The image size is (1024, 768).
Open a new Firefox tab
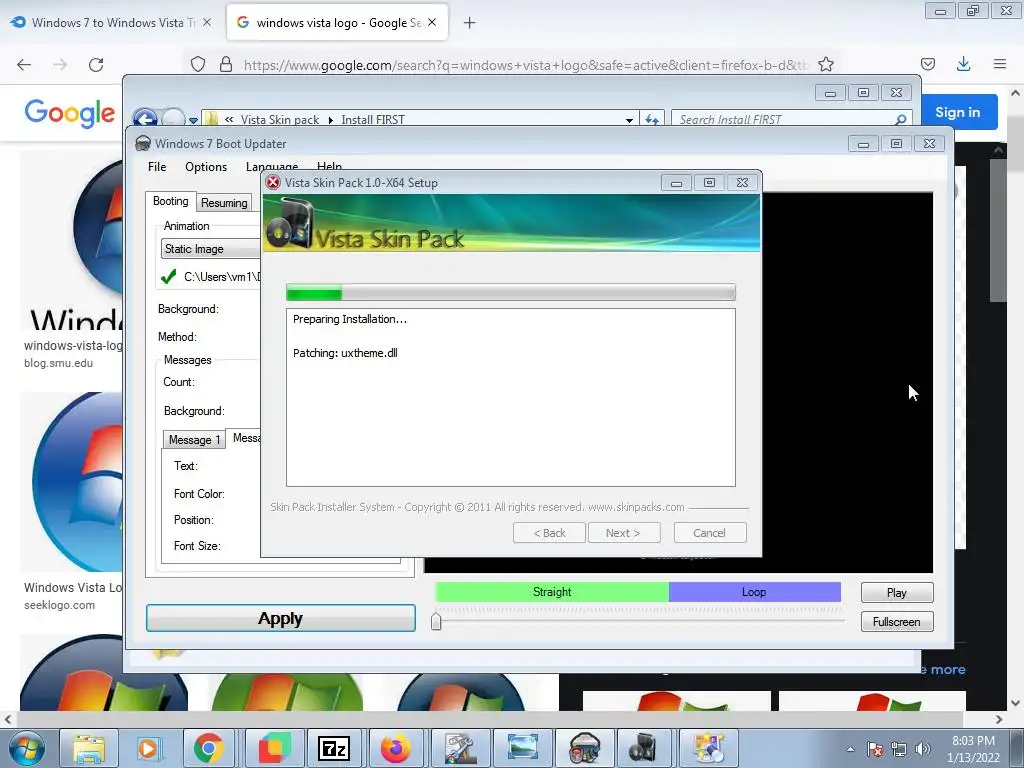click(470, 23)
